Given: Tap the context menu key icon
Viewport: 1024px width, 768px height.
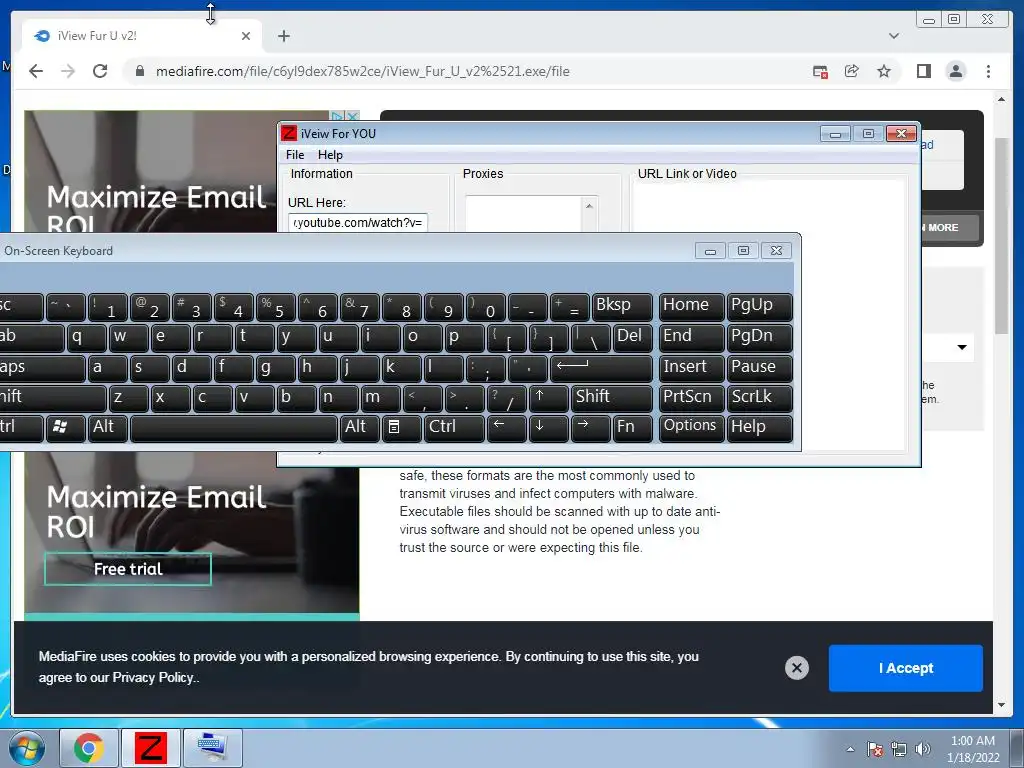Looking at the screenshot, I should point(401,428).
